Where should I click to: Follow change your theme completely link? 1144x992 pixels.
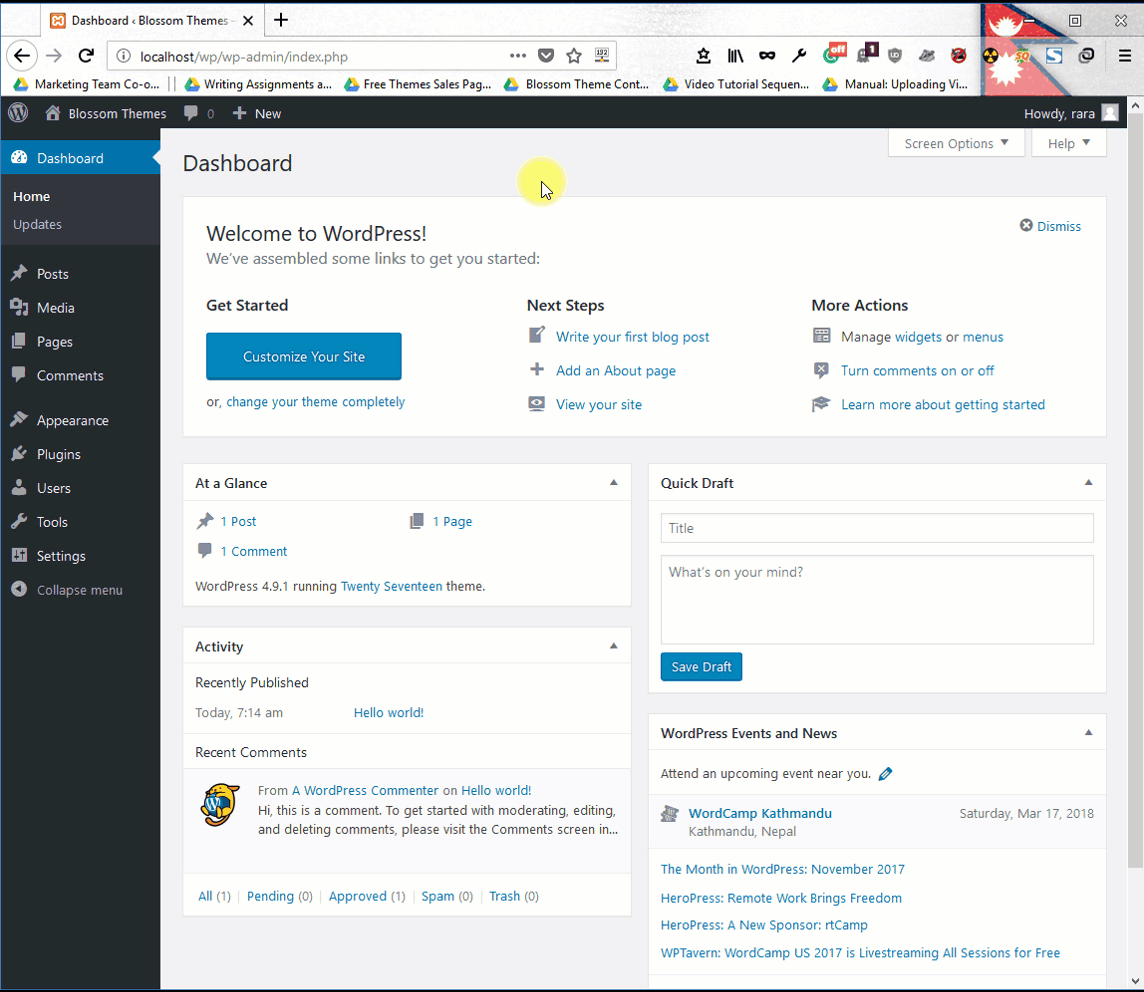315,402
